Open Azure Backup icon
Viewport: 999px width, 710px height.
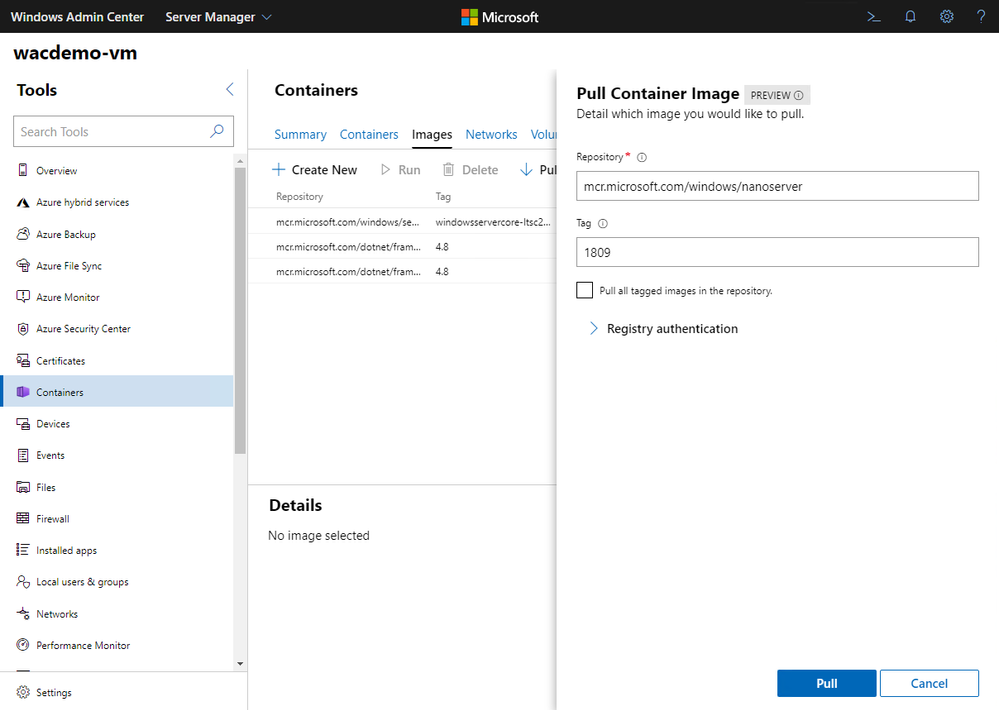tap(23, 234)
